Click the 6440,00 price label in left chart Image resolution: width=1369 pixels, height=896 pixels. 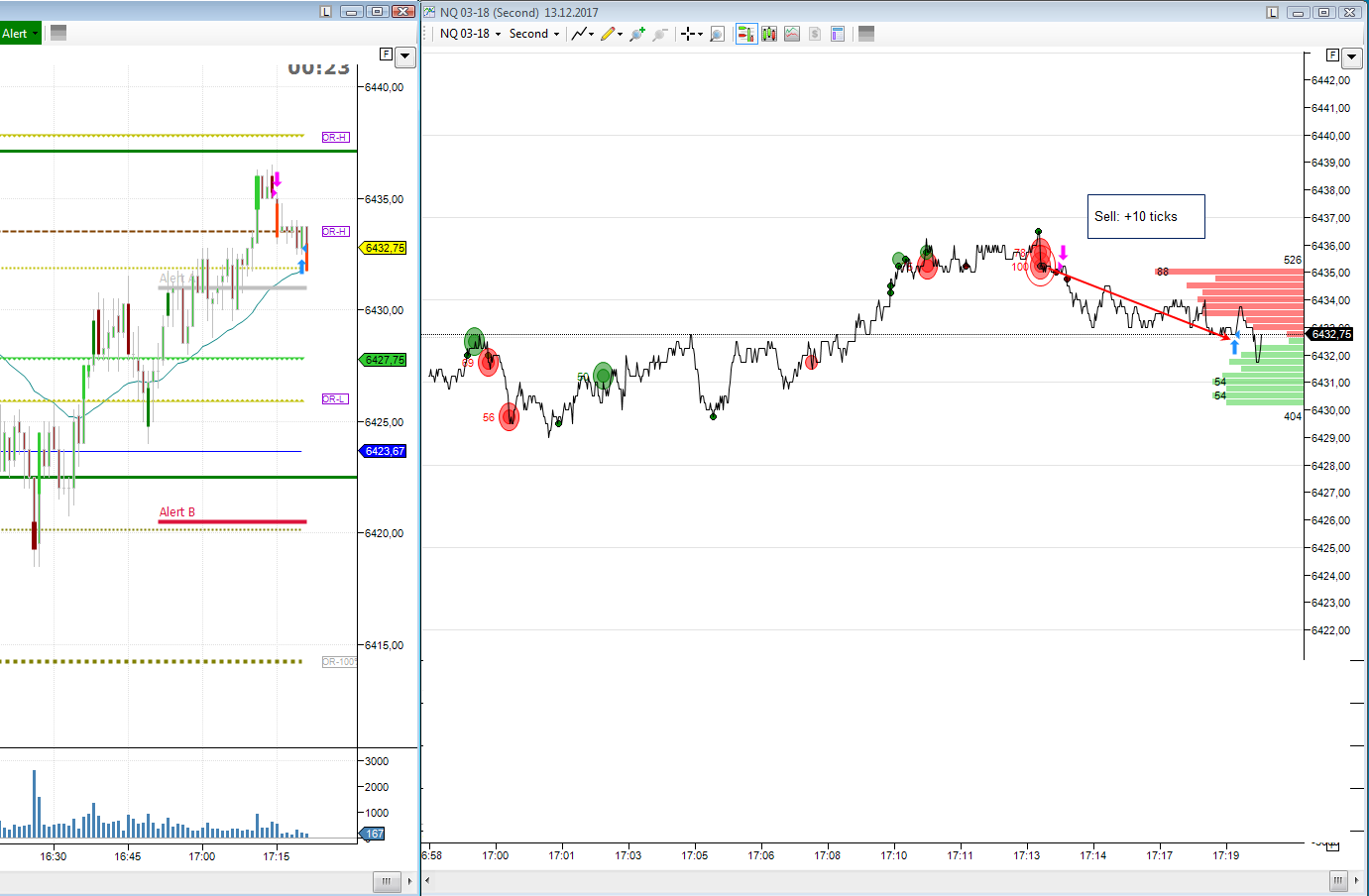tap(385, 87)
